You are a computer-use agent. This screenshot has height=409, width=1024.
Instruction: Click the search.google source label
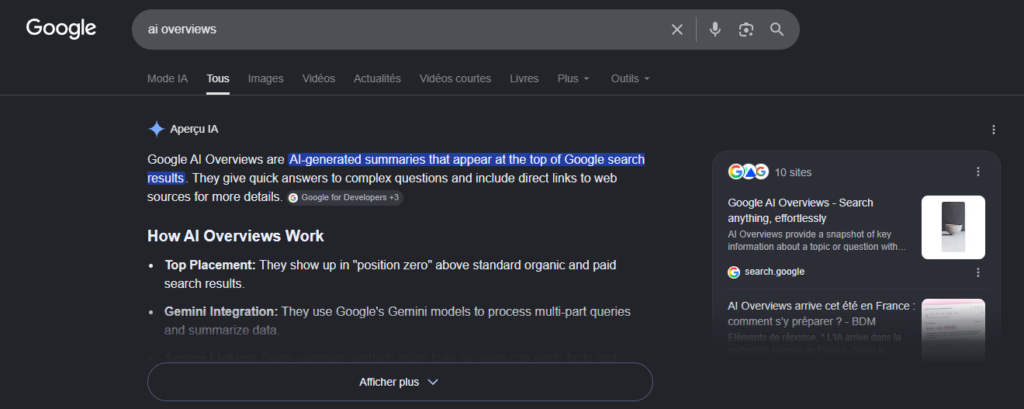tap(775, 272)
